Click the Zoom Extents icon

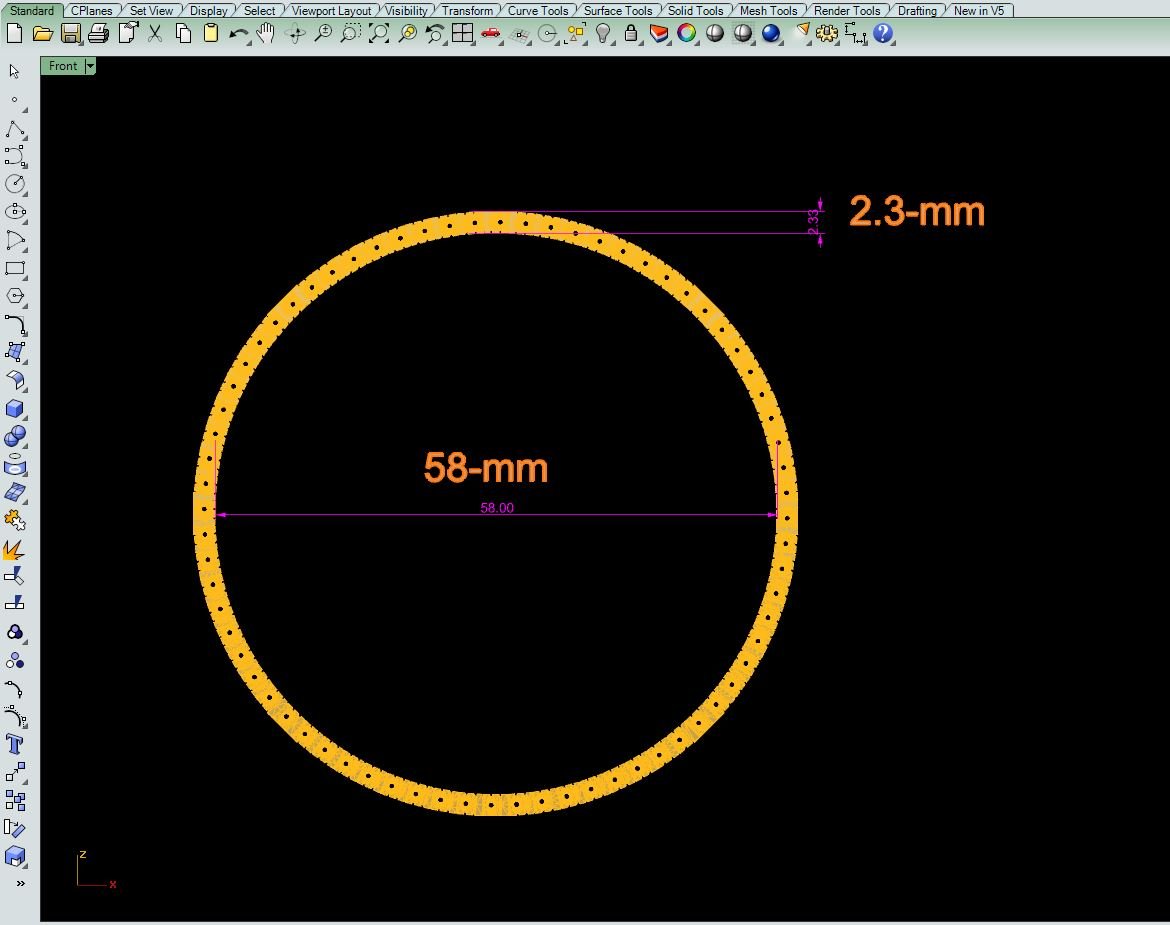[379, 33]
